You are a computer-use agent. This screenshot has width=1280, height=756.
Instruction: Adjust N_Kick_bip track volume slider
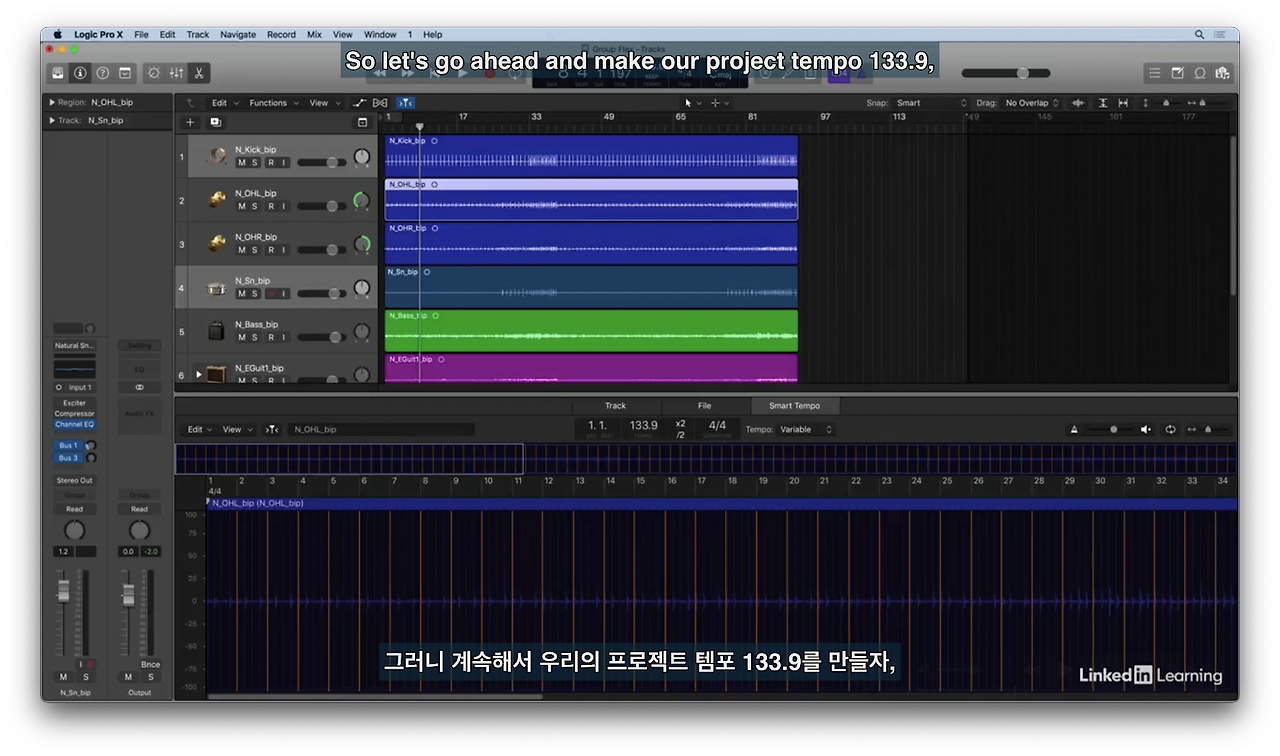pyautogui.click(x=321, y=162)
